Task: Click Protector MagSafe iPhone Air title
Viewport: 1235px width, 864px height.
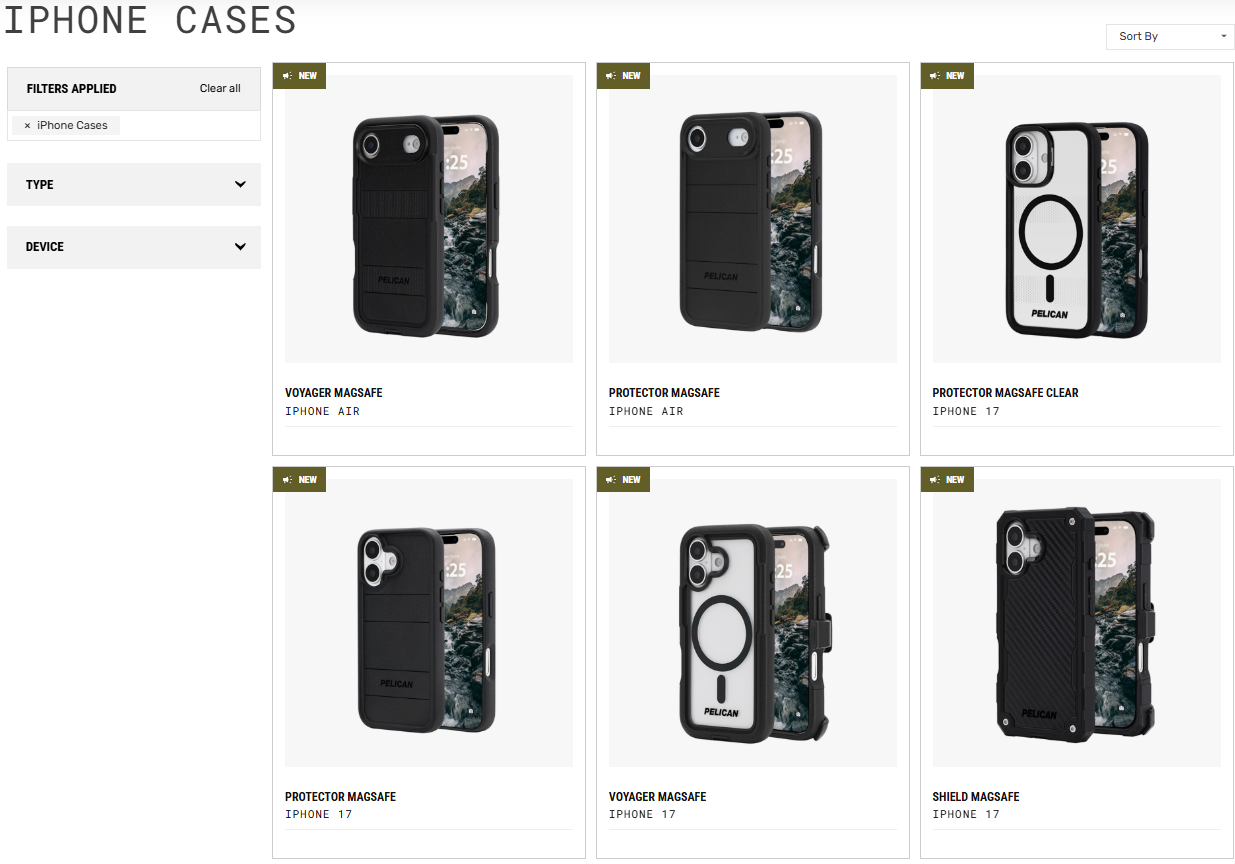Action: [x=664, y=393]
